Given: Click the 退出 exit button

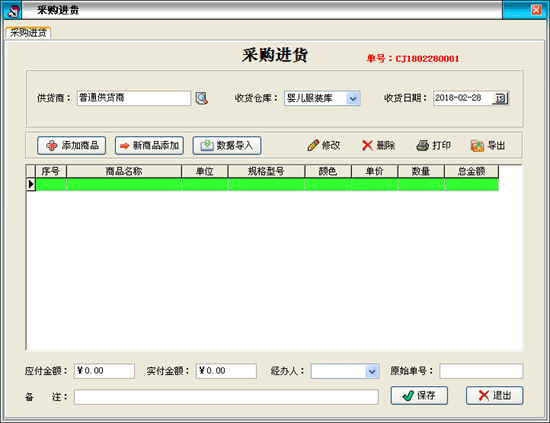Looking at the screenshot, I should (495, 396).
